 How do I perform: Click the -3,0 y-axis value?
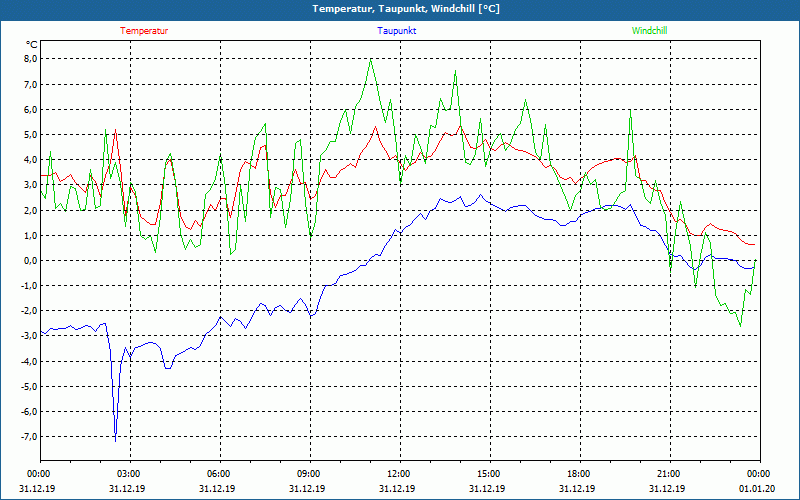30,336
